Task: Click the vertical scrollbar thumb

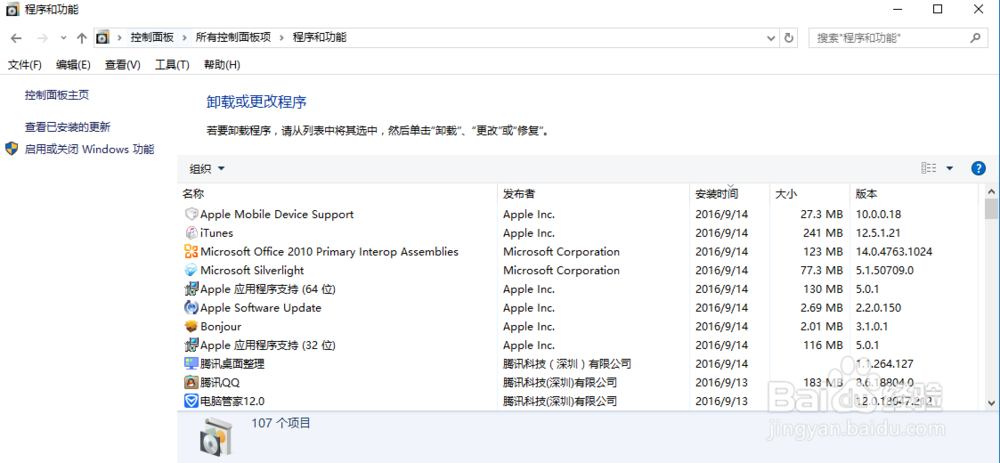Action: 991,209
